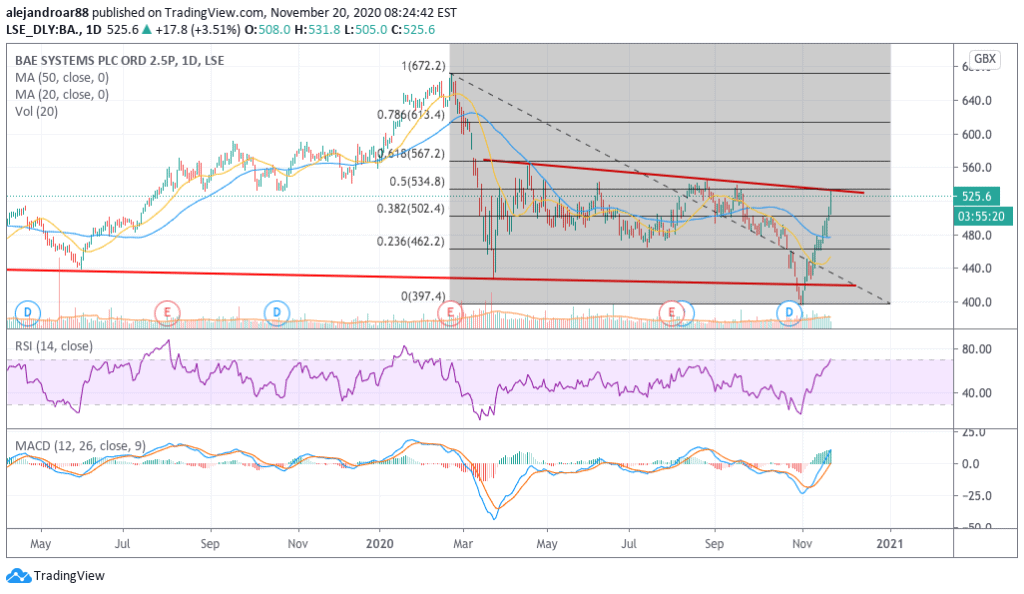Click the dividend marker near November 2020
The width and height of the screenshot is (1024, 594).
coord(790,313)
